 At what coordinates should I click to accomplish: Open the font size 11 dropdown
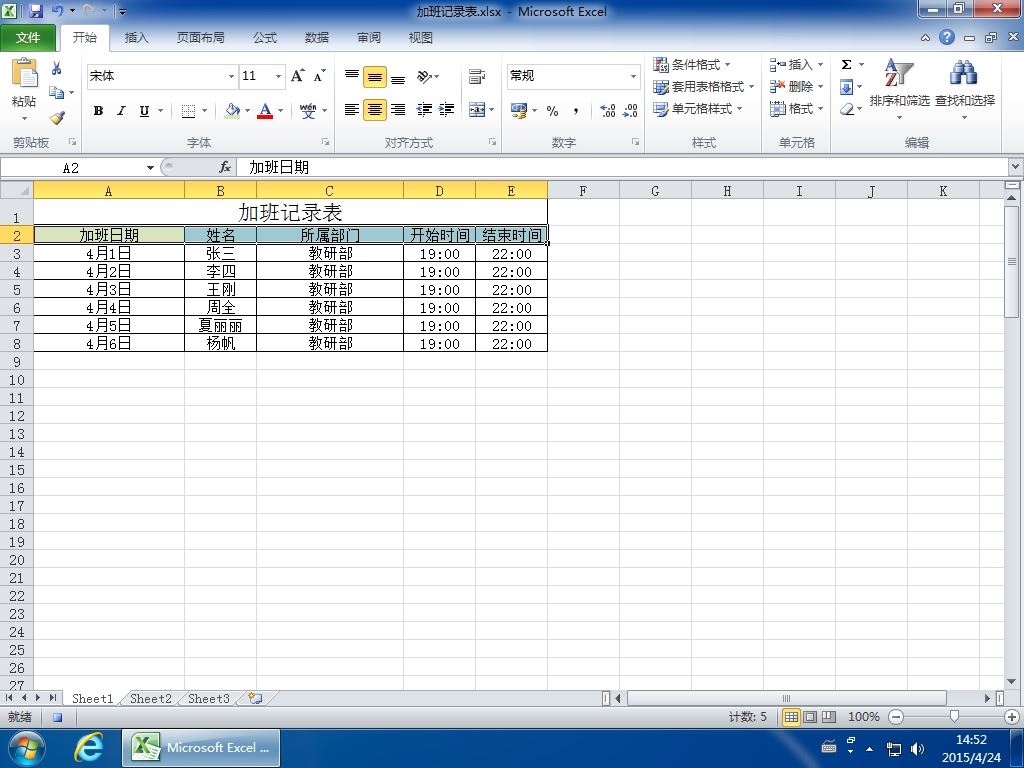click(x=278, y=76)
